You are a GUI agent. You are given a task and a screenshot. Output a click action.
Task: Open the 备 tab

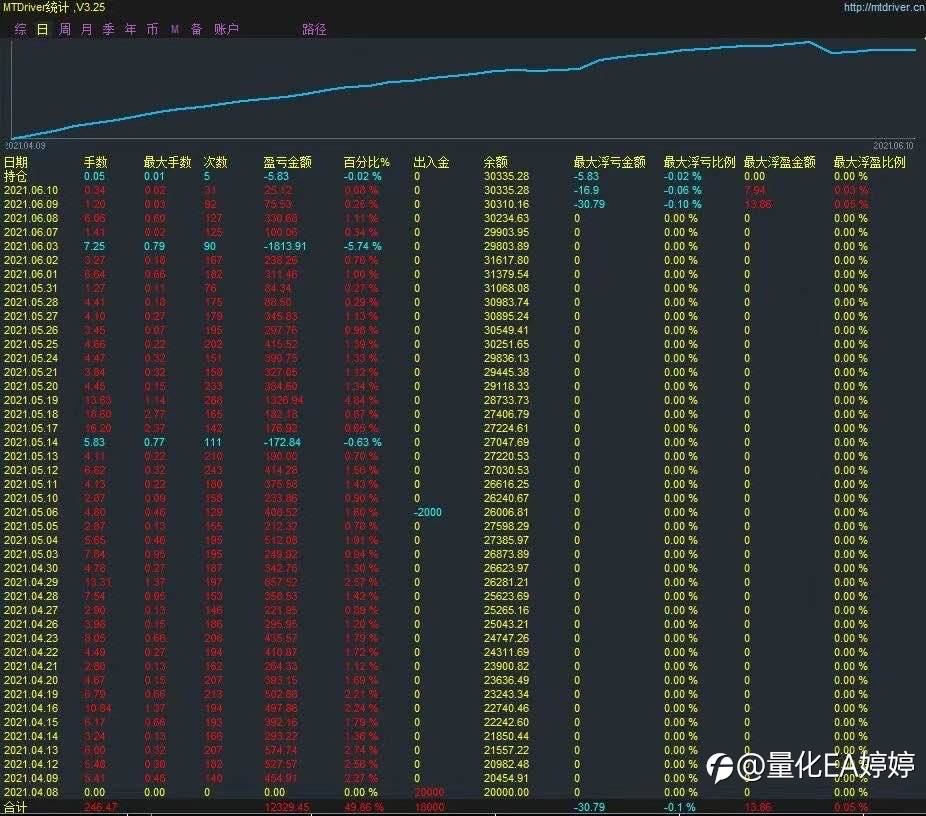(x=197, y=30)
